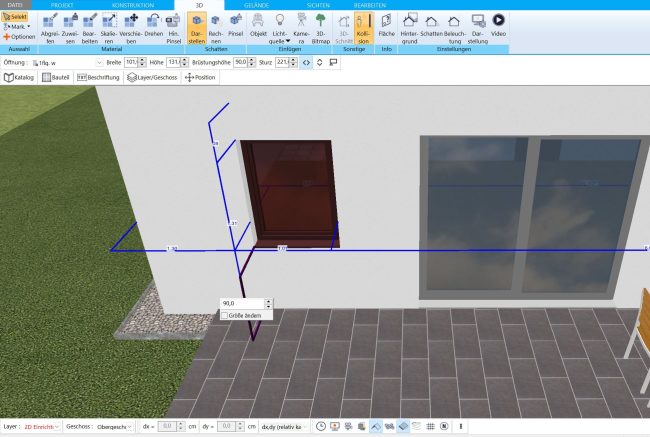The width and height of the screenshot is (650, 437).
Task: Click the Breite input field
Action: click(131, 62)
